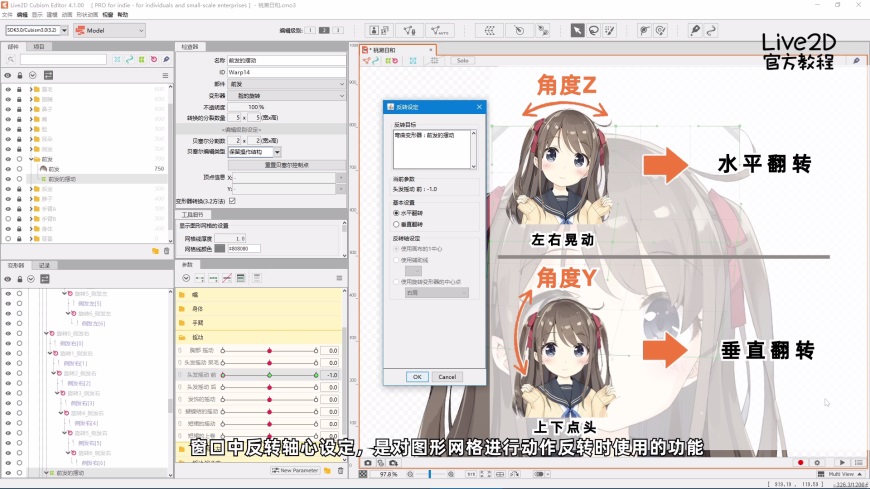This screenshot has width=870, height=489.
Task: Click the camera snapshot icon below canvas
Action: (368, 462)
